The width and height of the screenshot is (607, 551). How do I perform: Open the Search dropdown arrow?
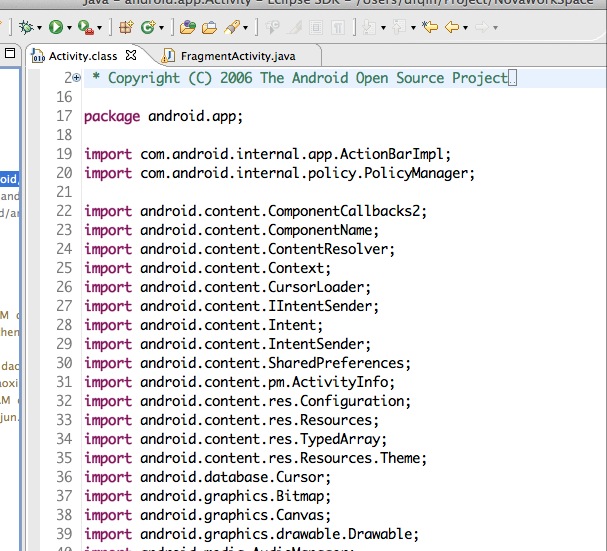point(245,28)
